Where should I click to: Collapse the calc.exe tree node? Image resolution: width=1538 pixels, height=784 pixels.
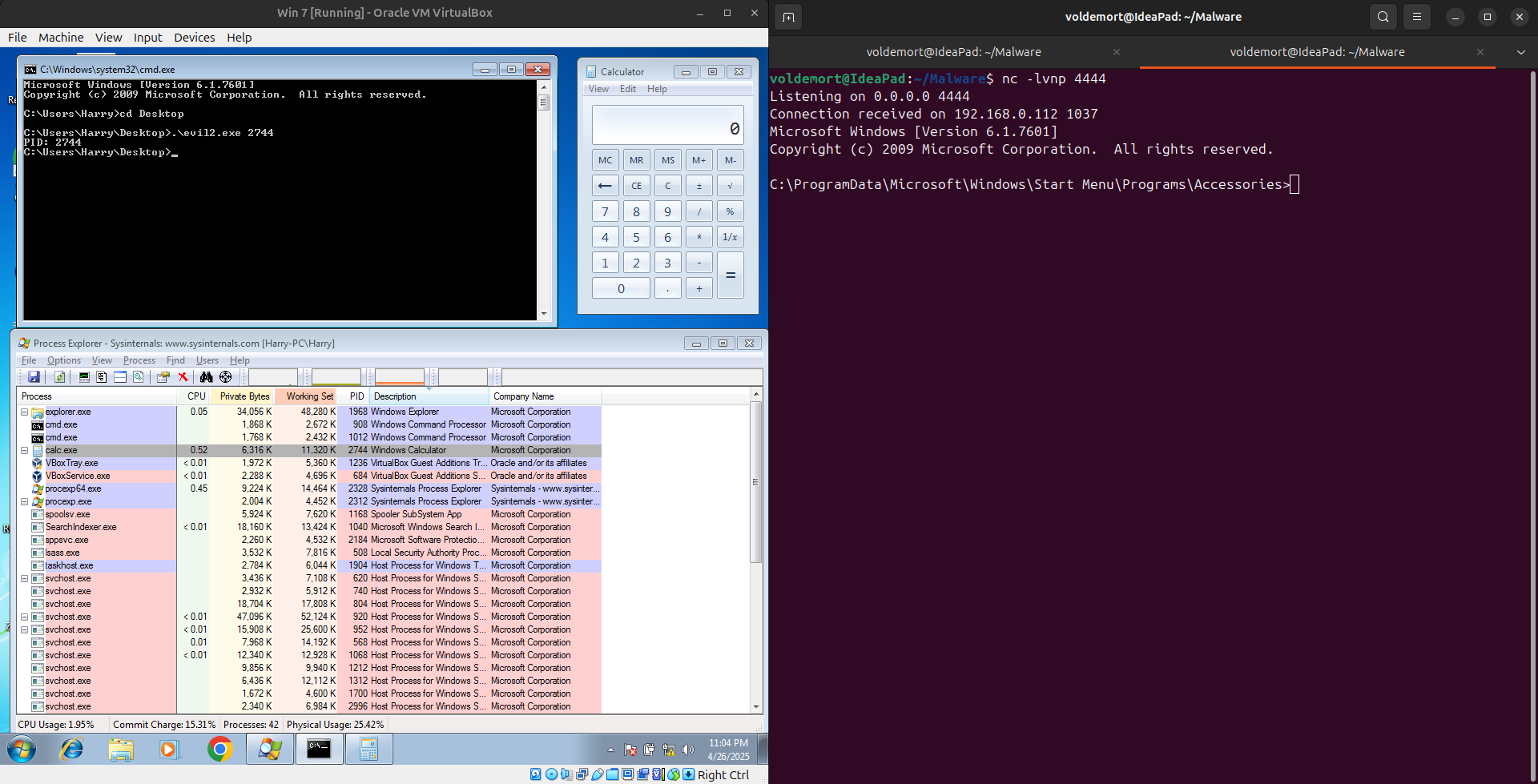click(24, 451)
